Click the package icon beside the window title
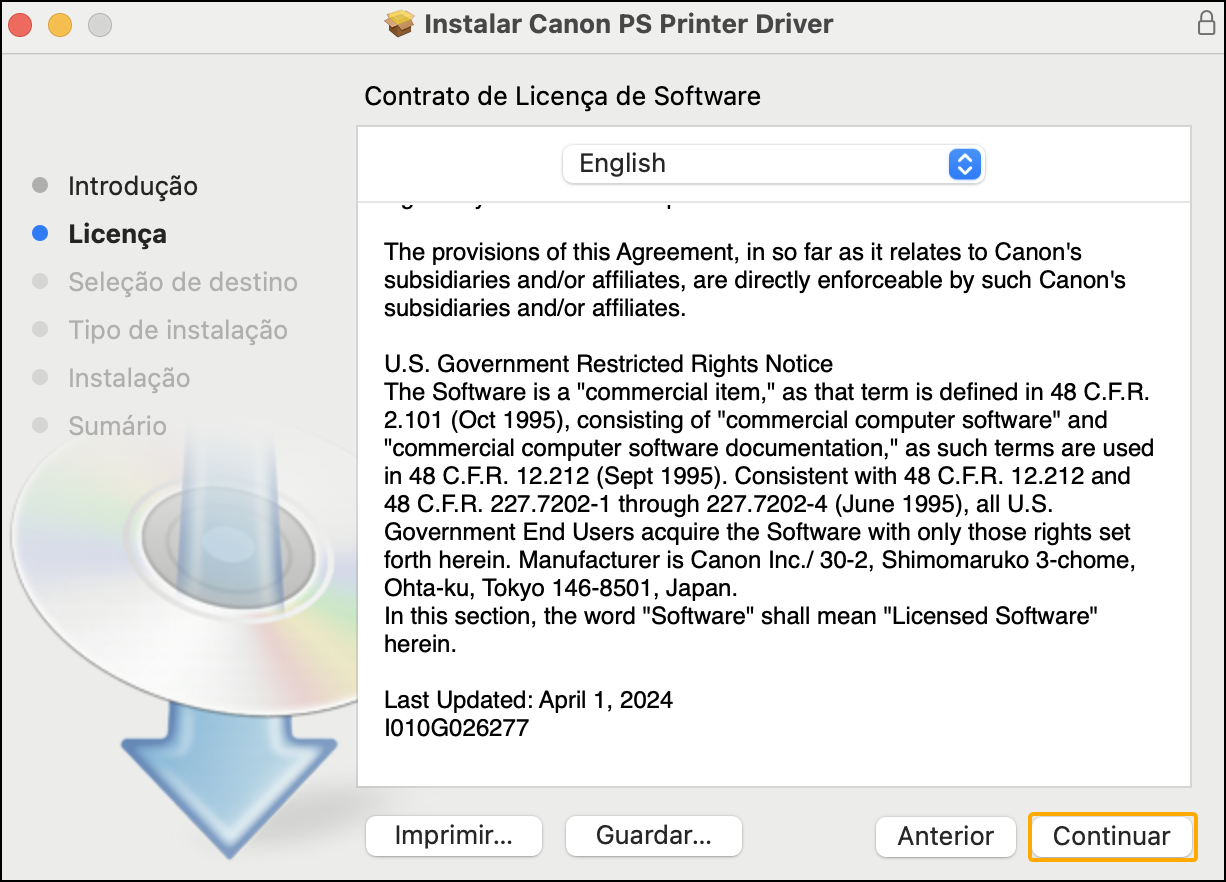1226x882 pixels. 399,24
